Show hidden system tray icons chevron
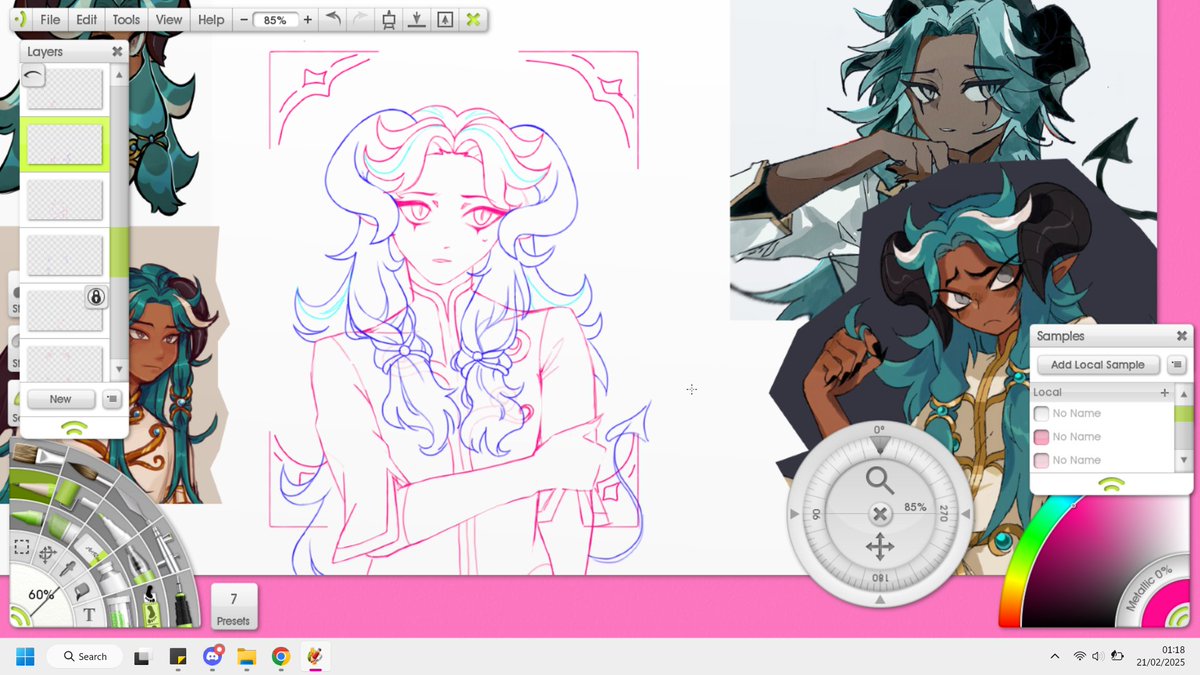This screenshot has height=675, width=1200. (1054, 656)
